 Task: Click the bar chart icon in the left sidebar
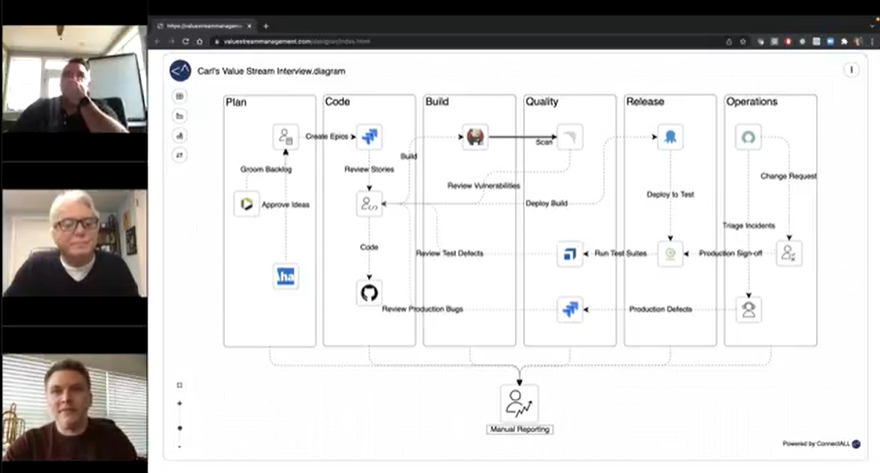coord(180,136)
